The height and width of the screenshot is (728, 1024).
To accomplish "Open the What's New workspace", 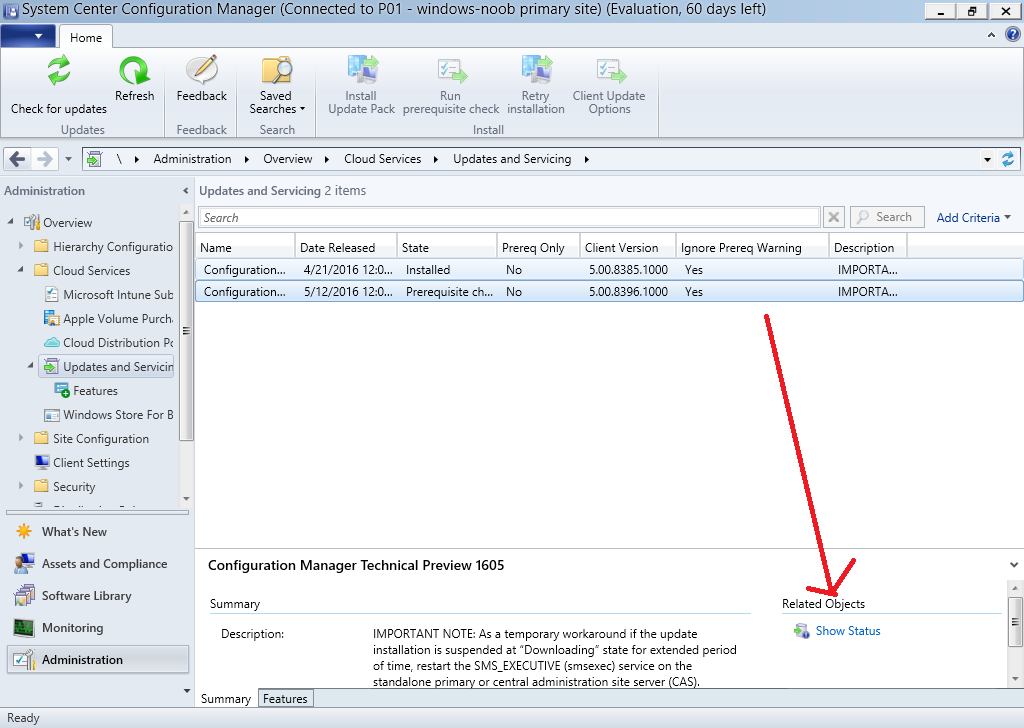I will 98,531.
